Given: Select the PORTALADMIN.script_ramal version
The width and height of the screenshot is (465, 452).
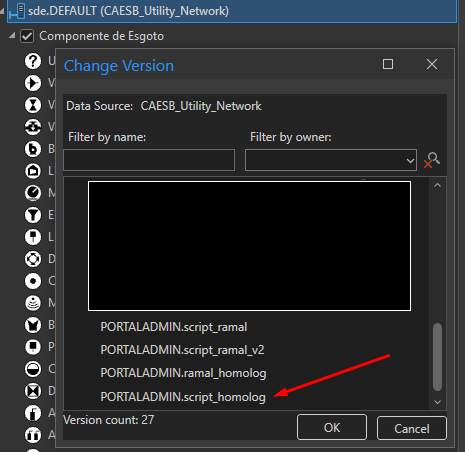Looking at the screenshot, I should (174, 327).
